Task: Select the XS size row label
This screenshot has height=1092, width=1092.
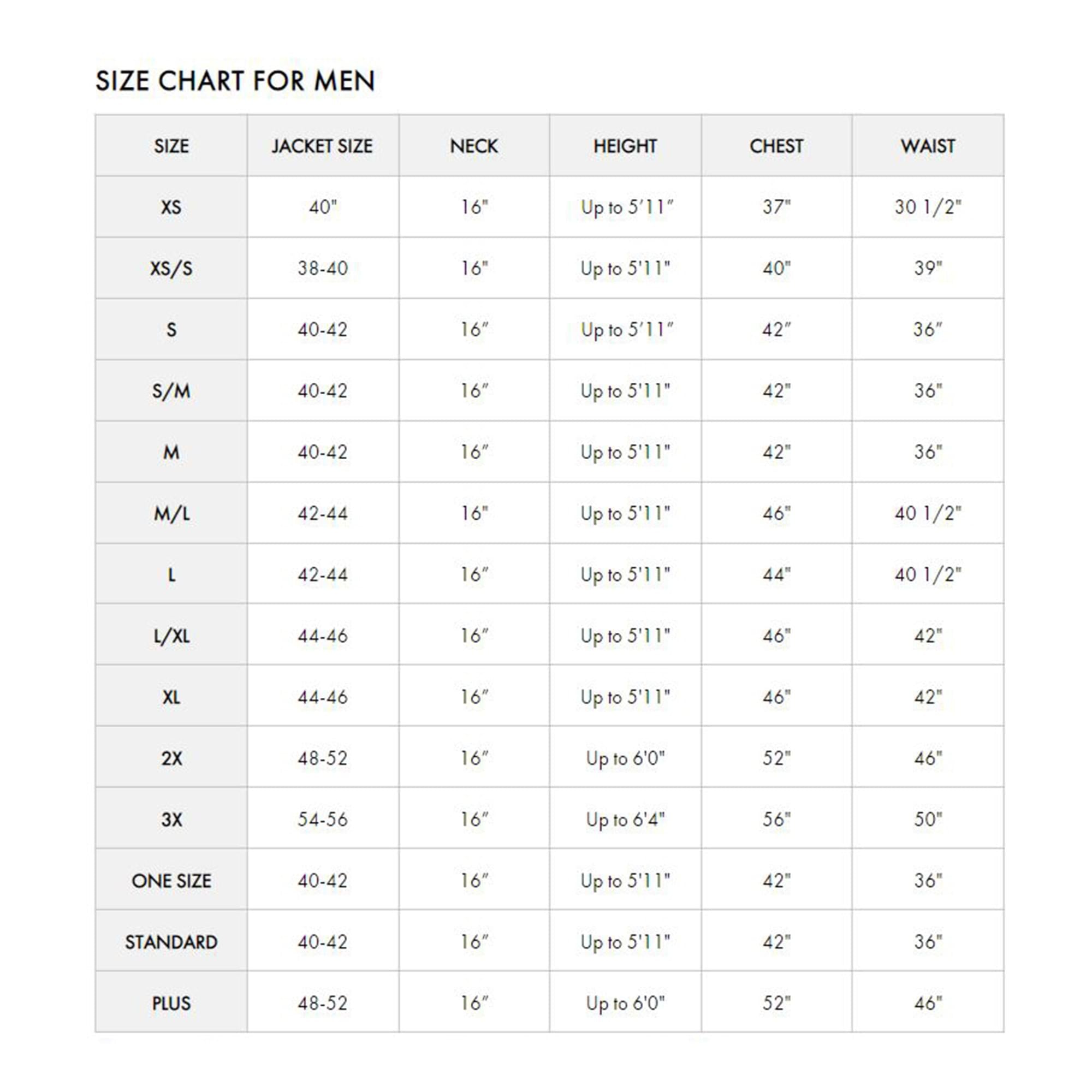Action: 171,207
